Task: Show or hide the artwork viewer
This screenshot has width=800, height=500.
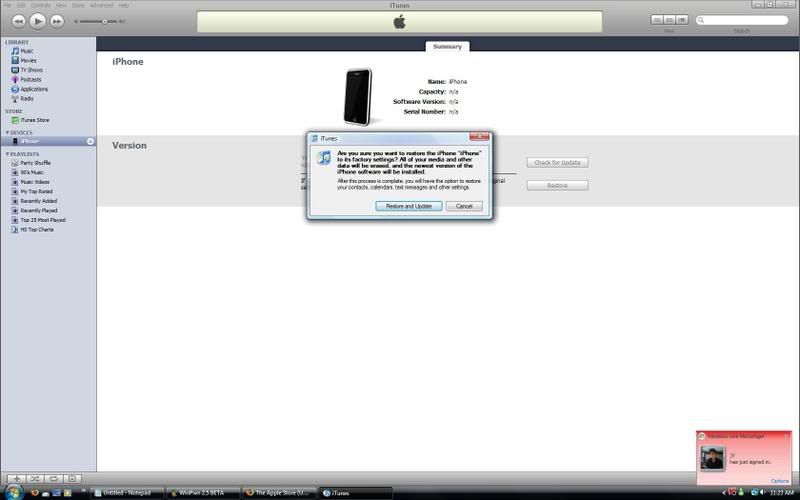Action: click(72, 479)
